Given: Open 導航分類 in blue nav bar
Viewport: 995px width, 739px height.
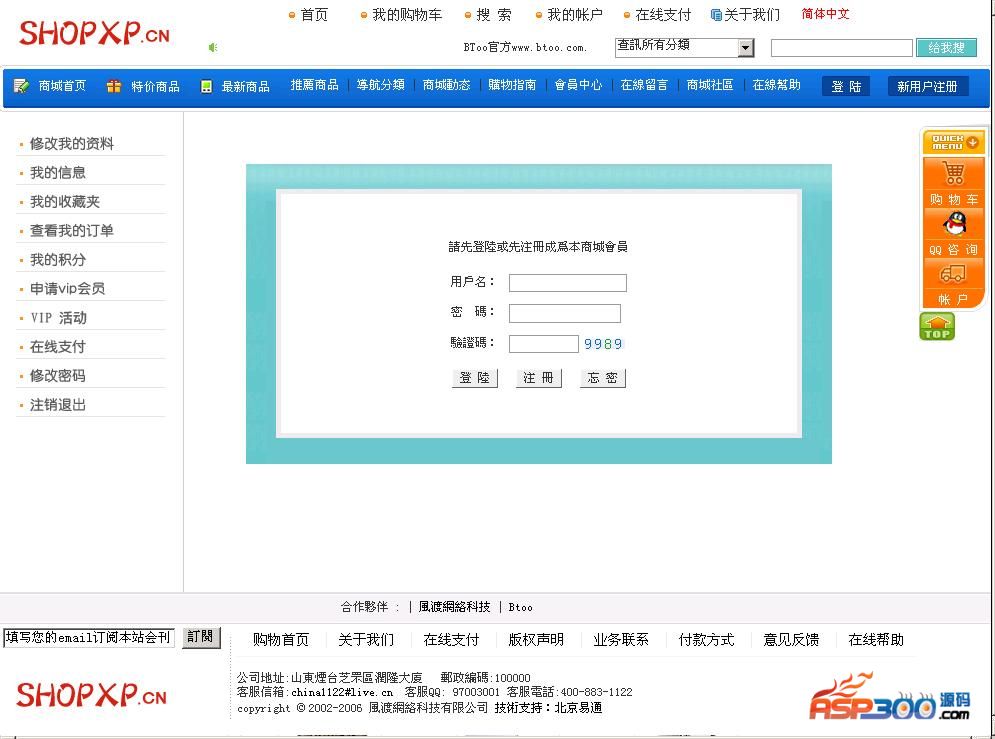Looking at the screenshot, I should coord(380,85).
